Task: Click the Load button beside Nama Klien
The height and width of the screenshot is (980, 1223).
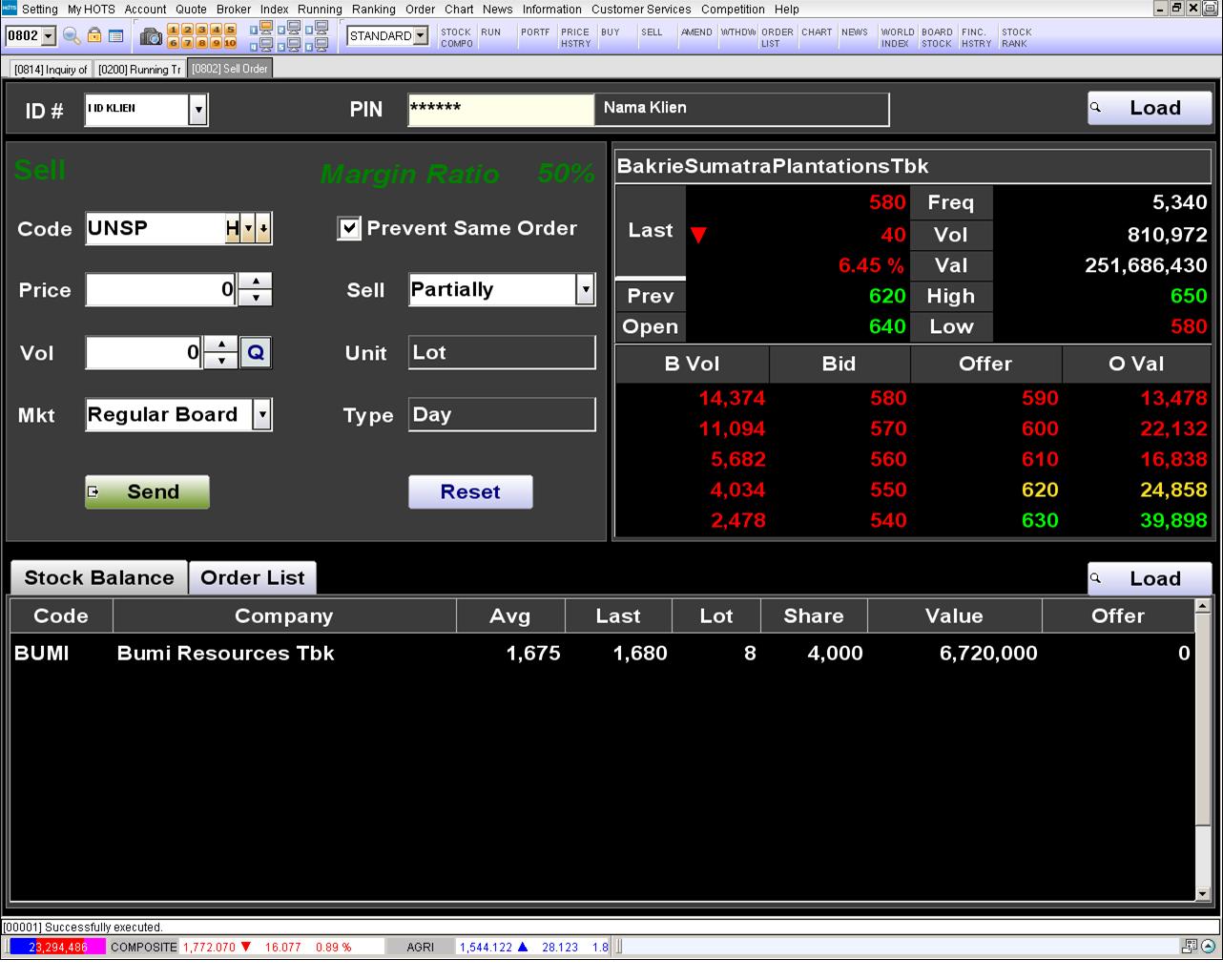Action: 1150,108
